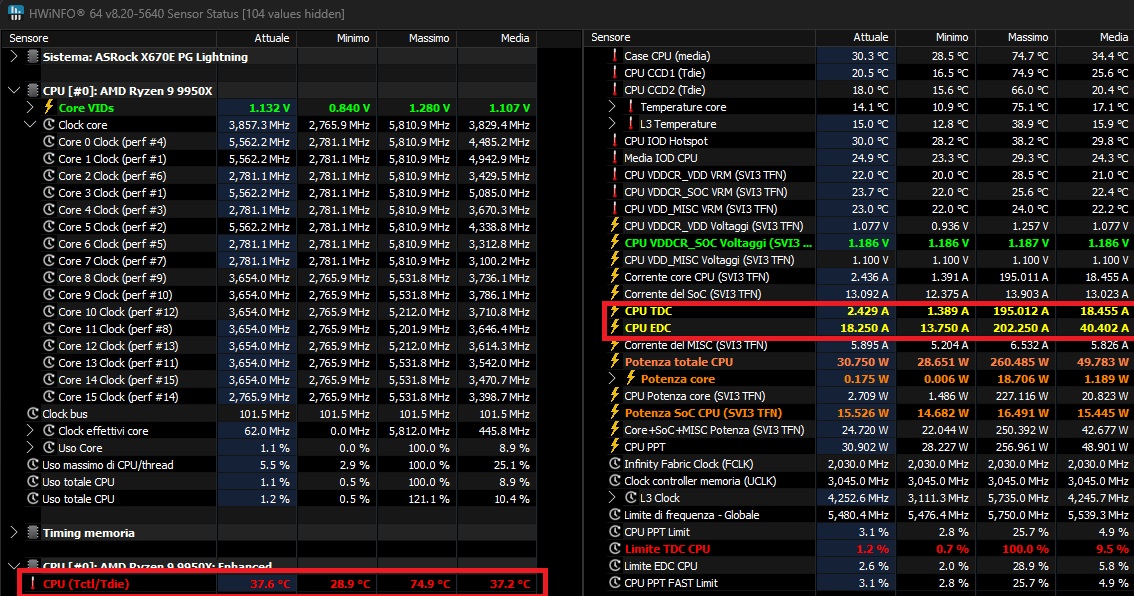Screen dimensions: 1134x596
Task: Click the HWiNFO app icon in title bar
Action: [15, 13]
